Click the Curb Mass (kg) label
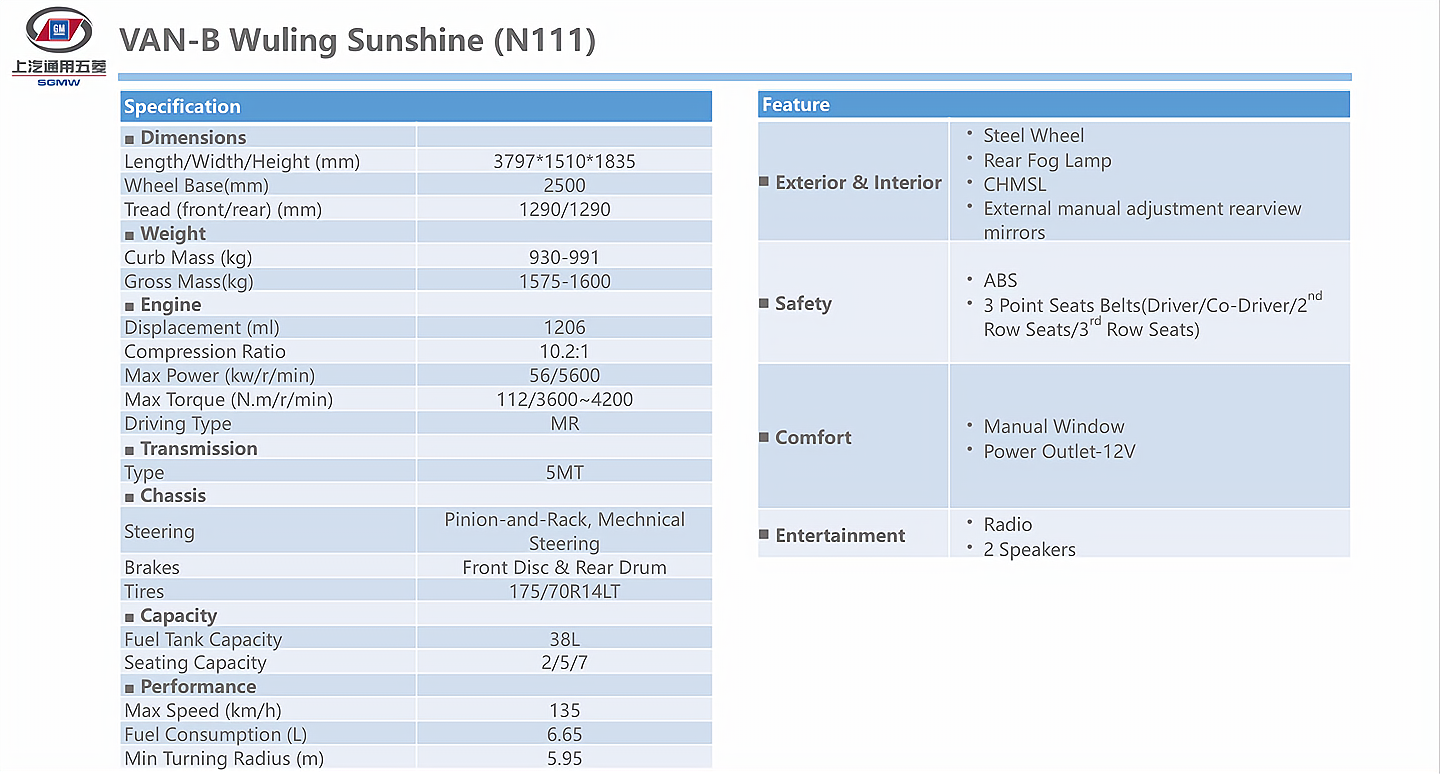The width and height of the screenshot is (1440, 775). coord(188,257)
